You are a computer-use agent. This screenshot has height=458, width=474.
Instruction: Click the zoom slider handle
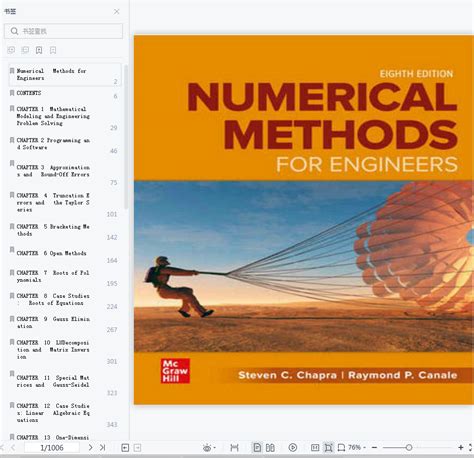[409, 447]
